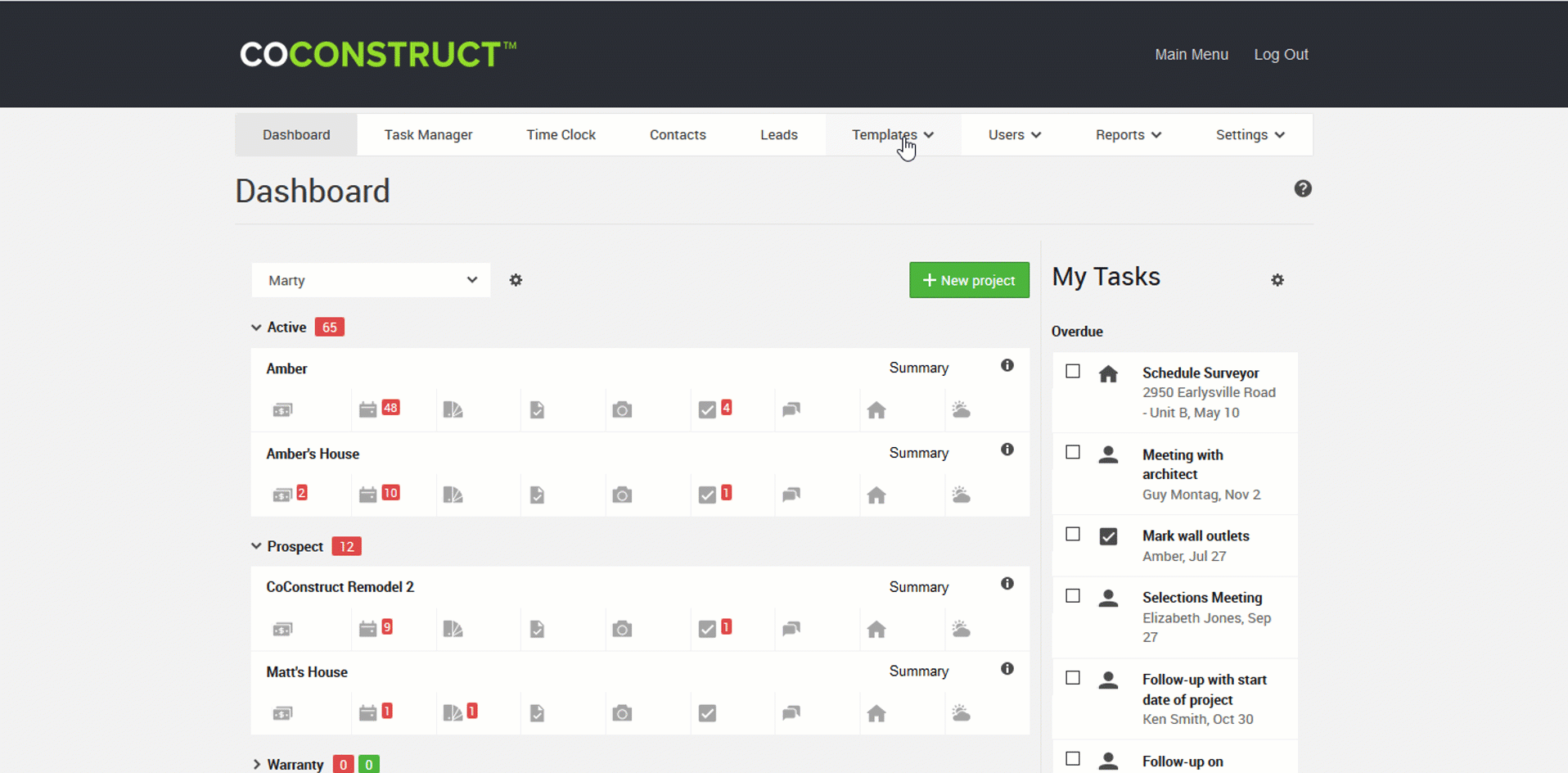This screenshot has height=773, width=1568.
Task: Open Matt's House documents file icon
Action: 537,713
